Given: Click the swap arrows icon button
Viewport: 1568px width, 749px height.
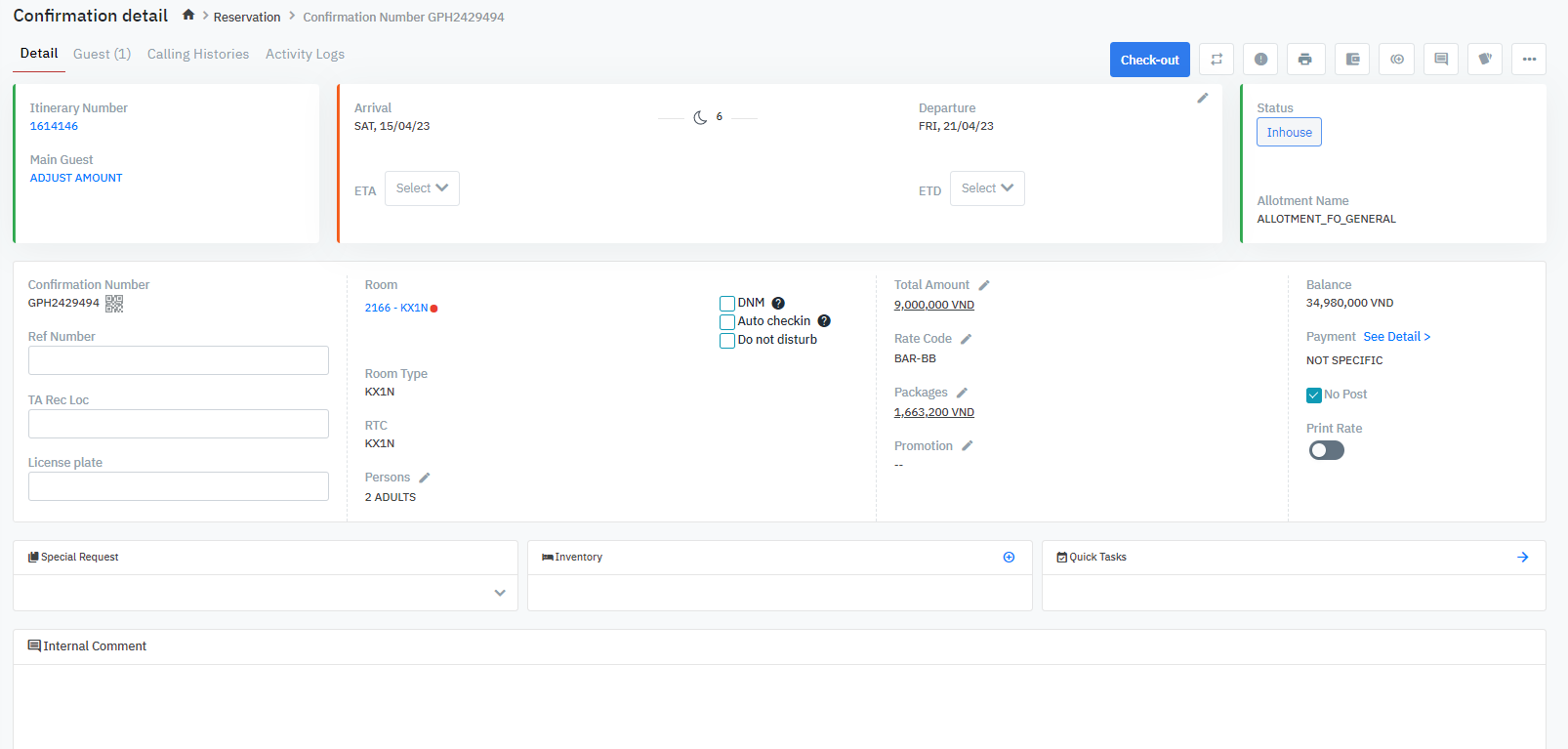Looking at the screenshot, I should click(x=1217, y=60).
